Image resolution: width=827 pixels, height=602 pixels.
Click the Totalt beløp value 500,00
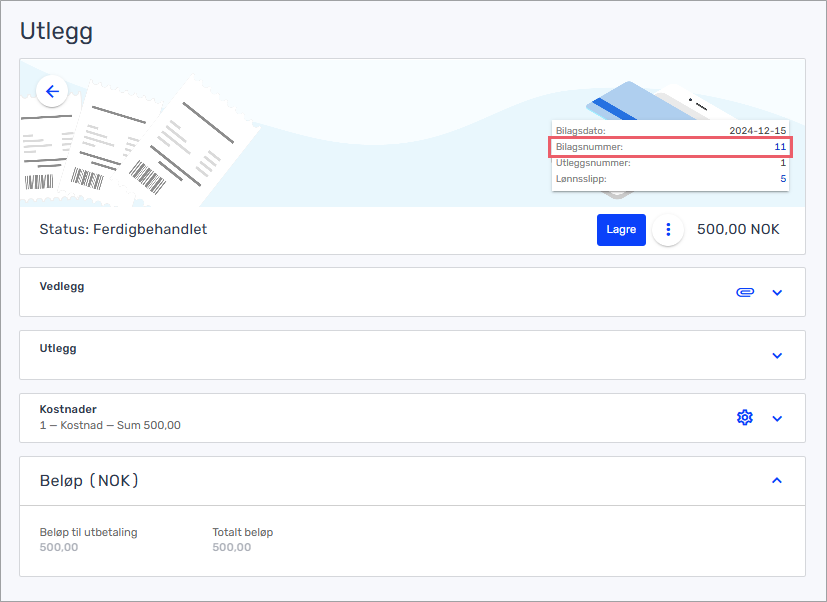232,548
